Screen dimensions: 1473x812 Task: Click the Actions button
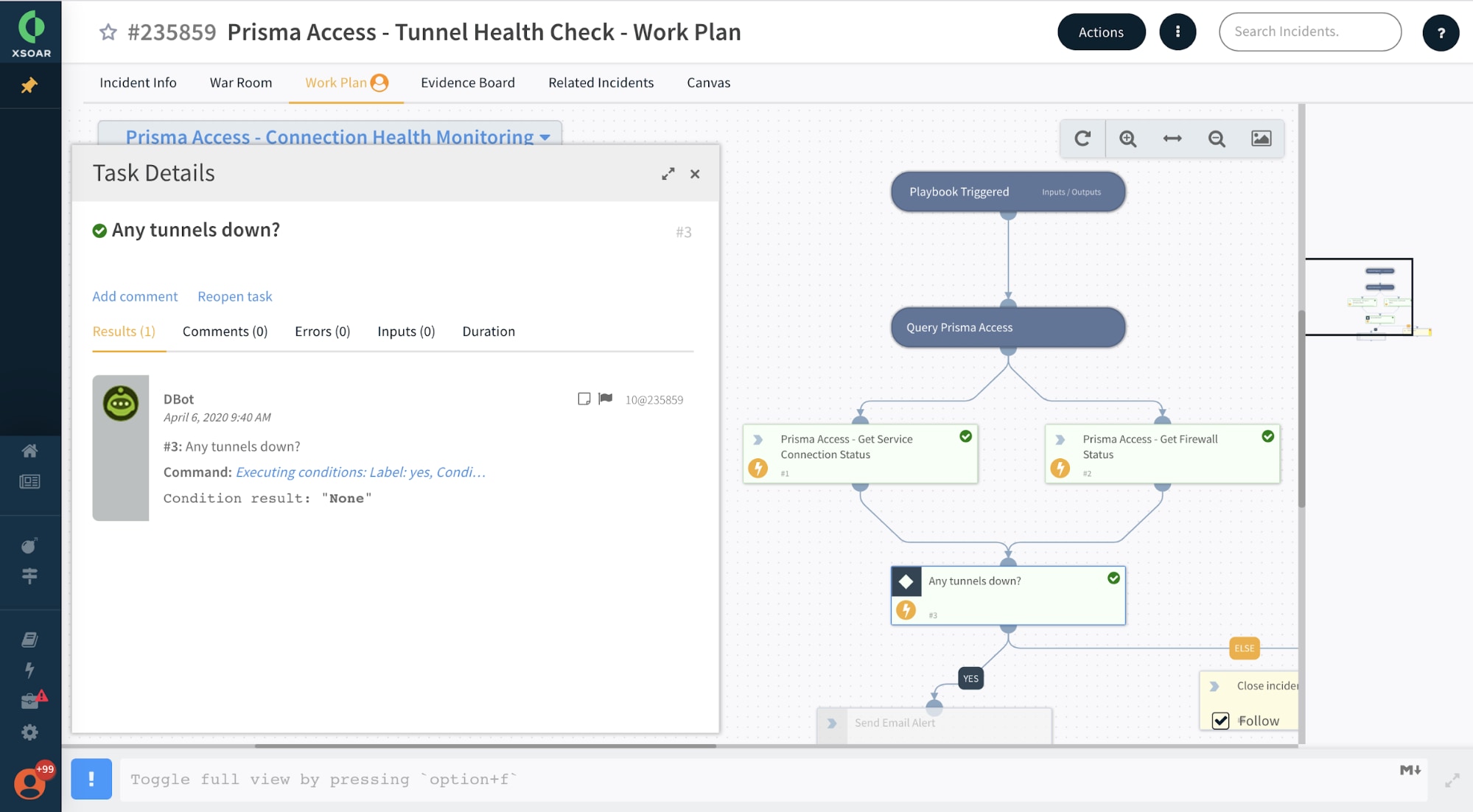tap(1101, 32)
